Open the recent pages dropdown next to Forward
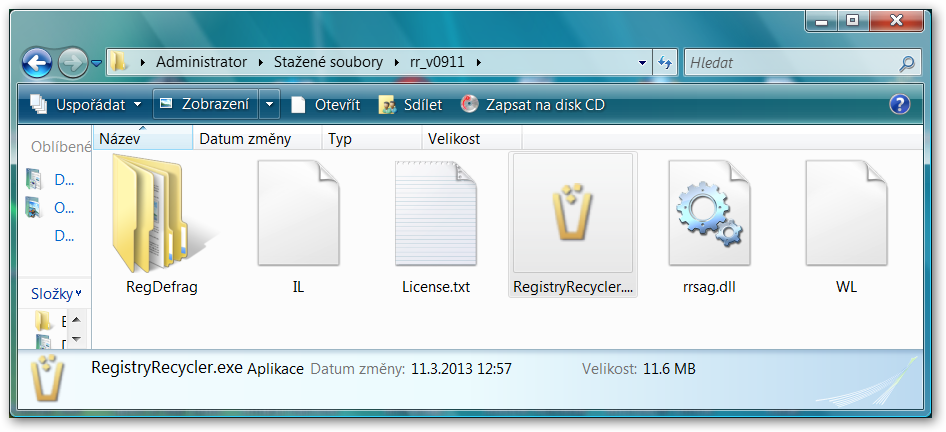946x432 pixels. point(97,63)
